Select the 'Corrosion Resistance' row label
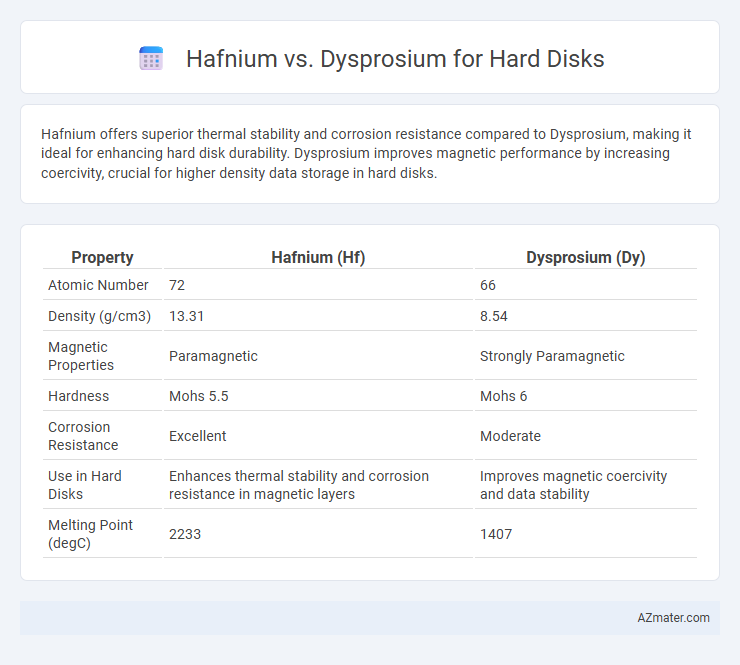The height and width of the screenshot is (665, 740). click(x=83, y=436)
